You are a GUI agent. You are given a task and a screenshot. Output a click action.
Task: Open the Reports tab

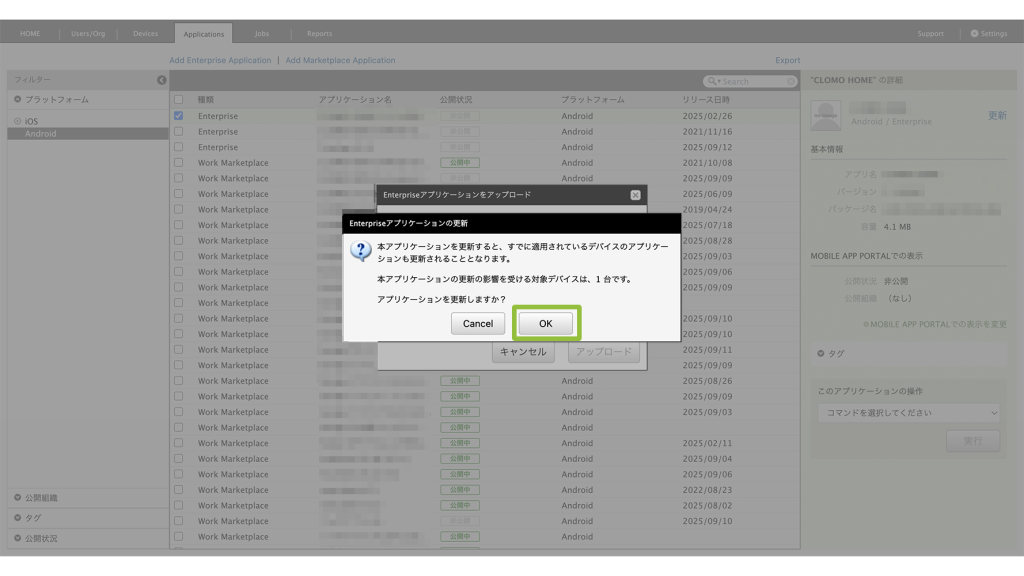[x=319, y=34]
